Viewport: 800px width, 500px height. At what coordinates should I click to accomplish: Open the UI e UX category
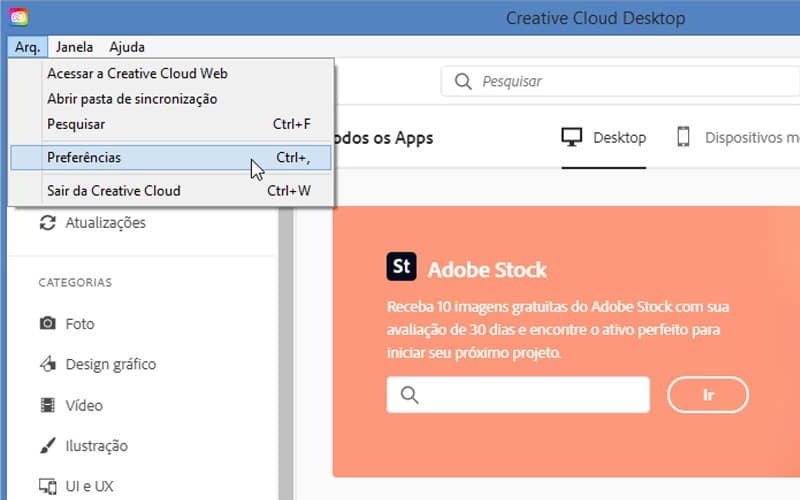click(x=77, y=486)
